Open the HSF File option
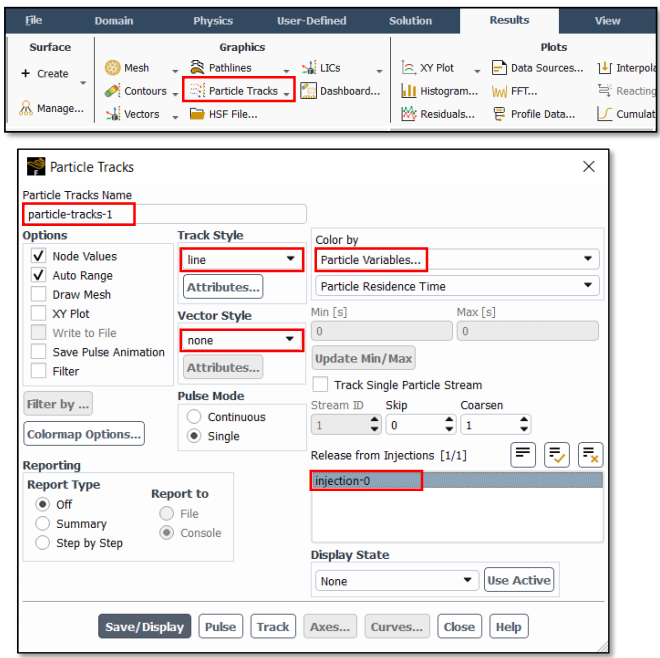Screen dimensions: 660x658 223,114
